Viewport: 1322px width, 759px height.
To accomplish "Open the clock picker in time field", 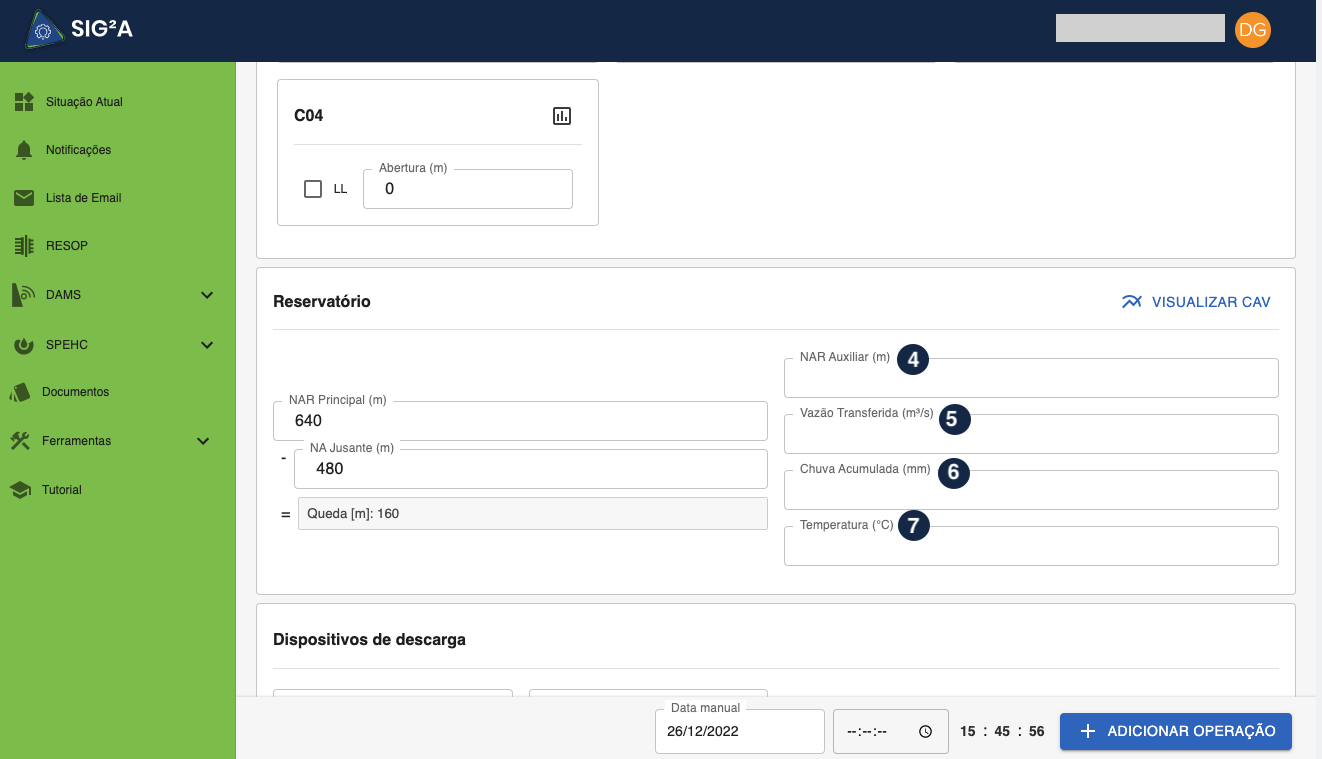I will 926,731.
